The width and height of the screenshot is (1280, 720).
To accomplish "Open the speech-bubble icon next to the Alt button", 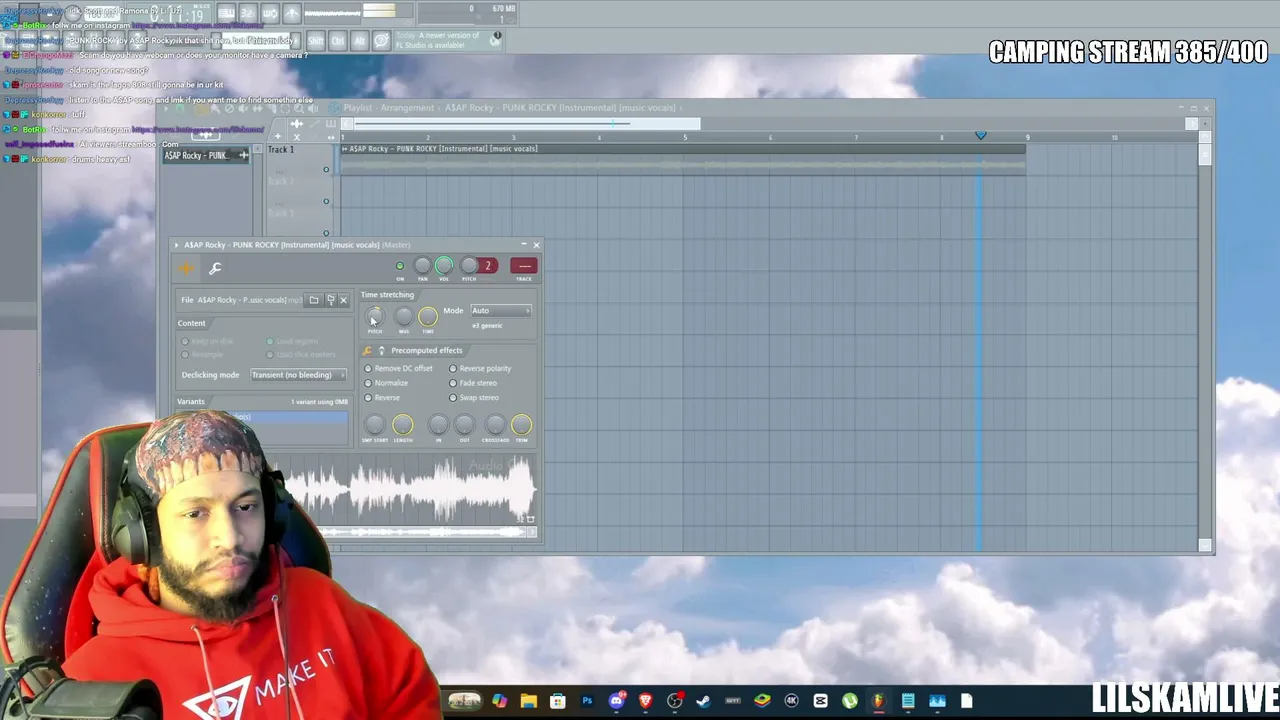I will (x=381, y=41).
